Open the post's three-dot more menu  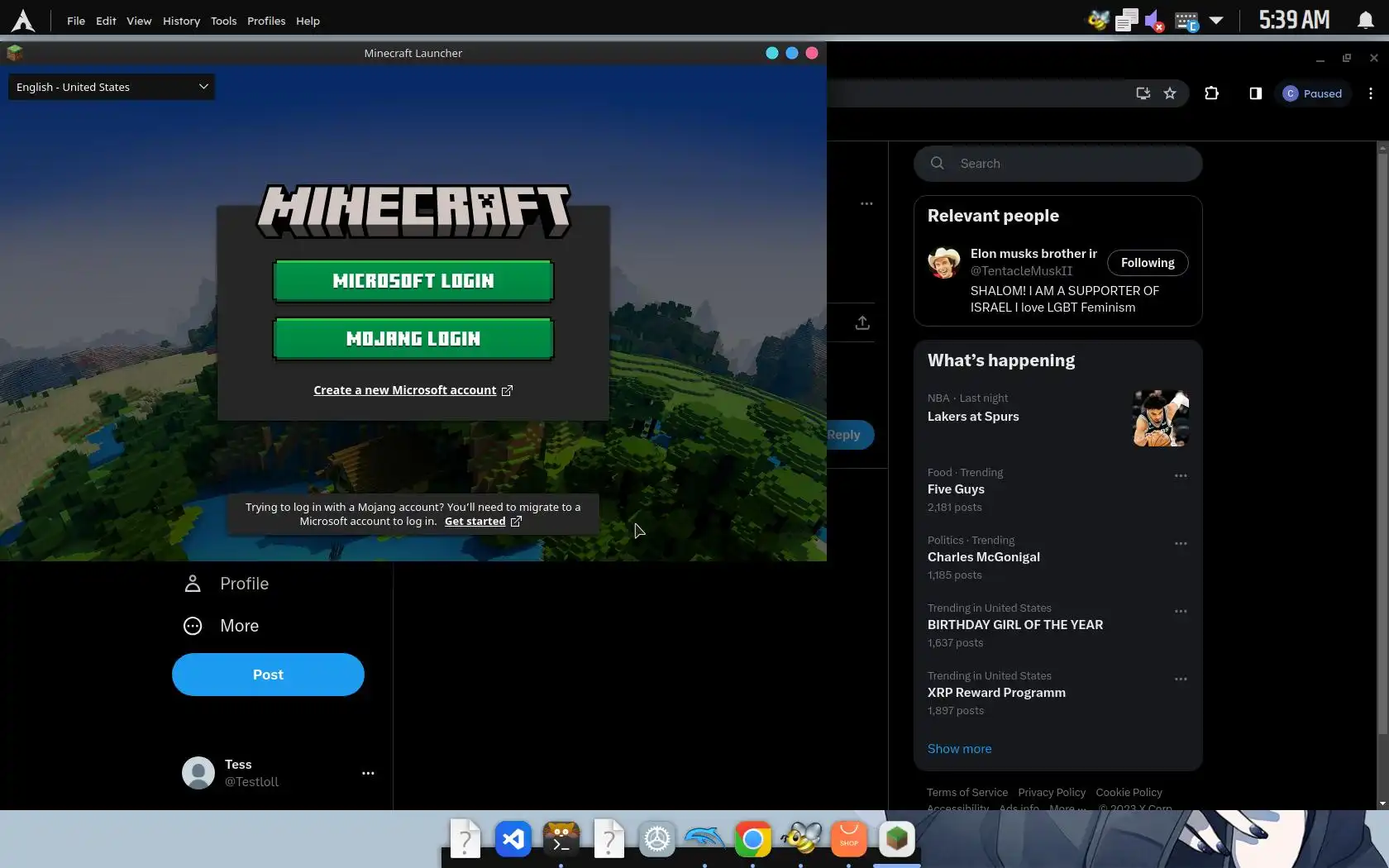click(866, 203)
